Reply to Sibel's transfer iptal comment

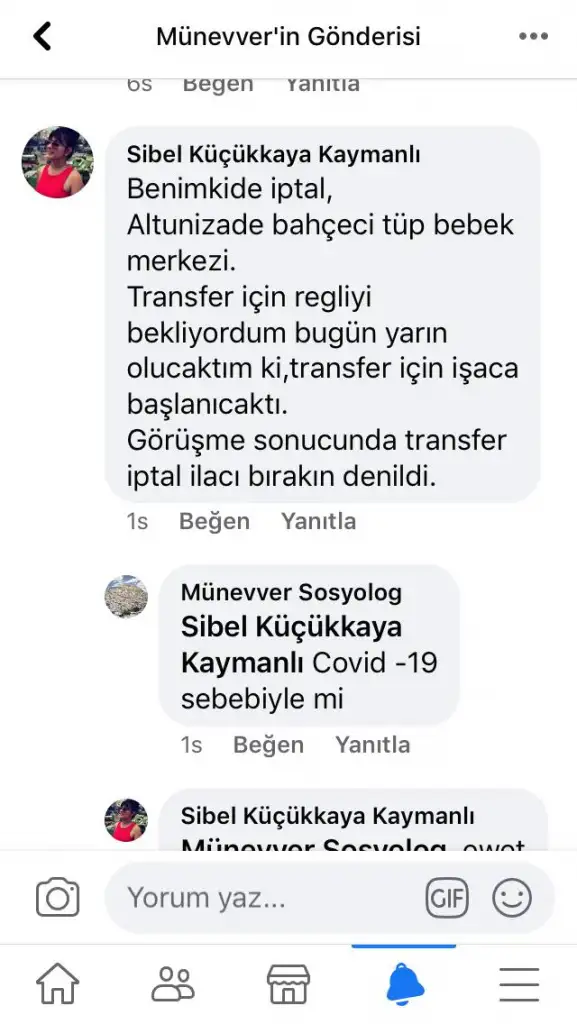[319, 521]
